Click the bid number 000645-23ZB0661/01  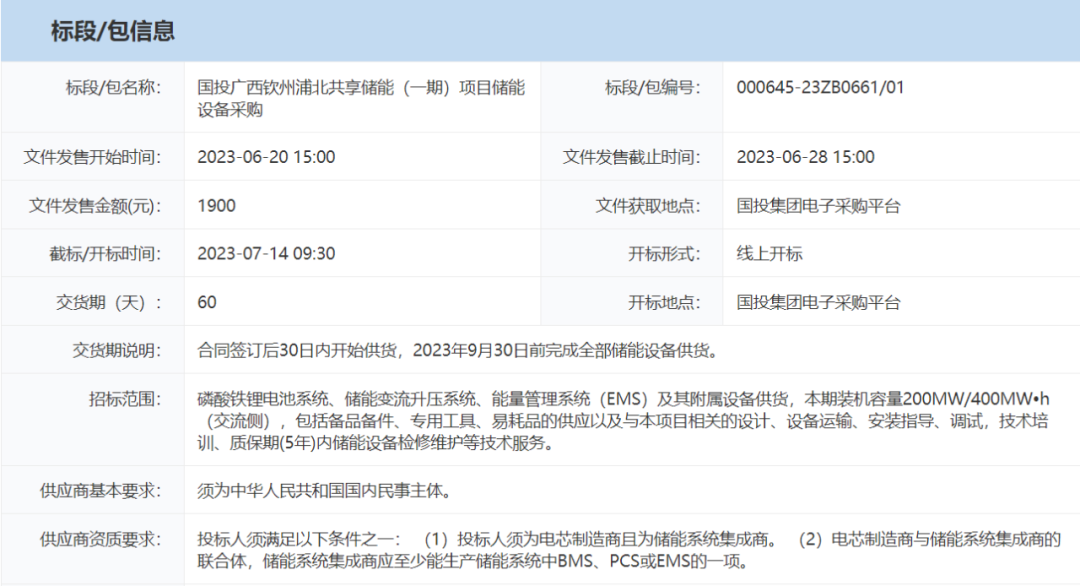[820, 87]
